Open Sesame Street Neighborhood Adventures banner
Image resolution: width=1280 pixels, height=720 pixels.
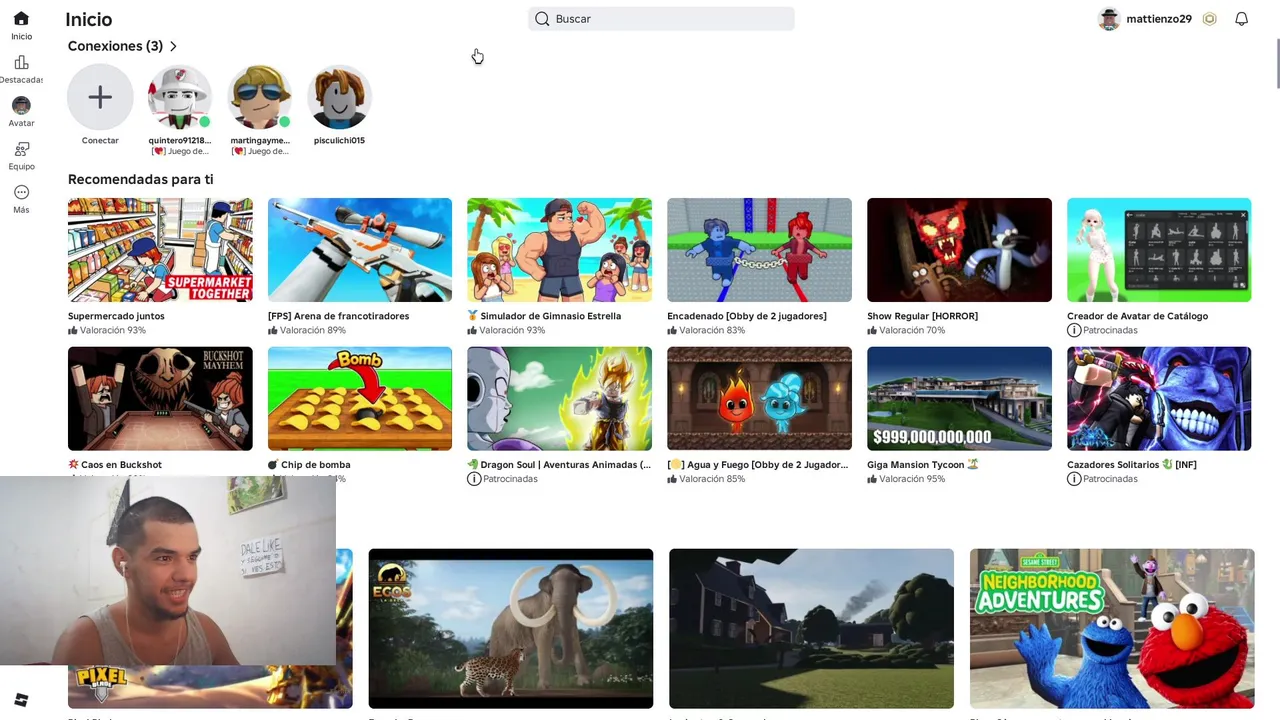[x=1112, y=628]
